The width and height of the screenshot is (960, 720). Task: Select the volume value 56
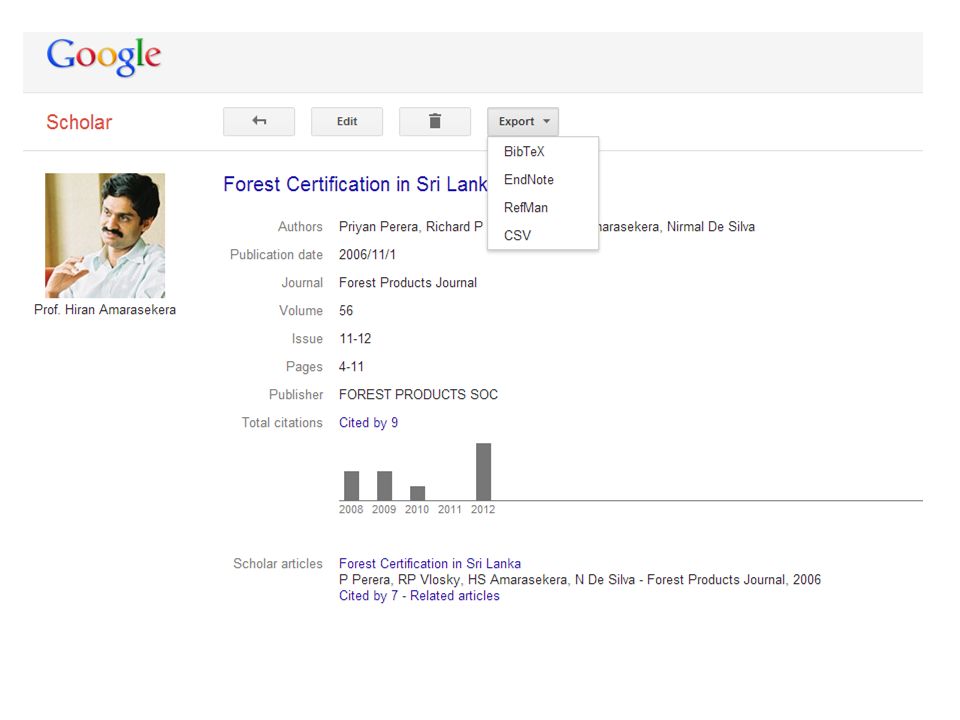[x=346, y=310]
